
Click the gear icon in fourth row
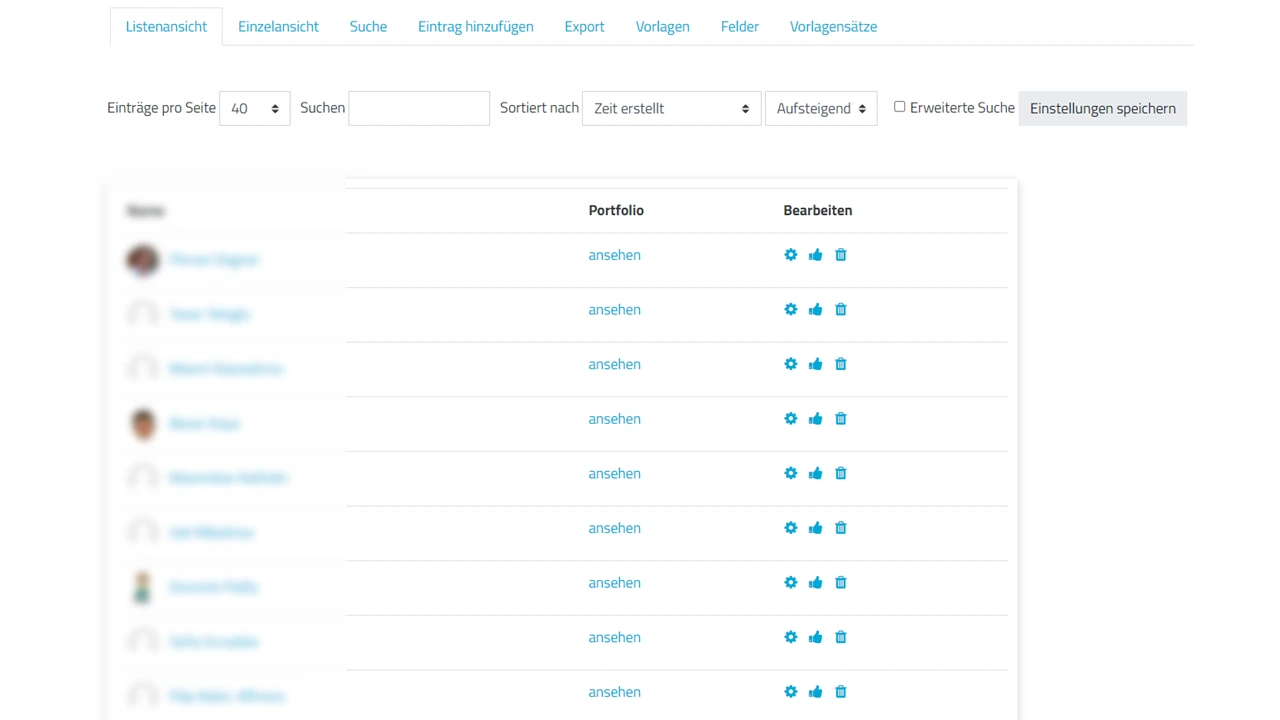790,419
